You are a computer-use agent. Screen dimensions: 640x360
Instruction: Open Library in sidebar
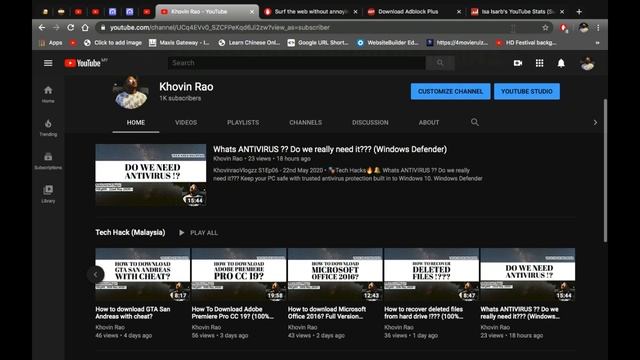click(48, 194)
